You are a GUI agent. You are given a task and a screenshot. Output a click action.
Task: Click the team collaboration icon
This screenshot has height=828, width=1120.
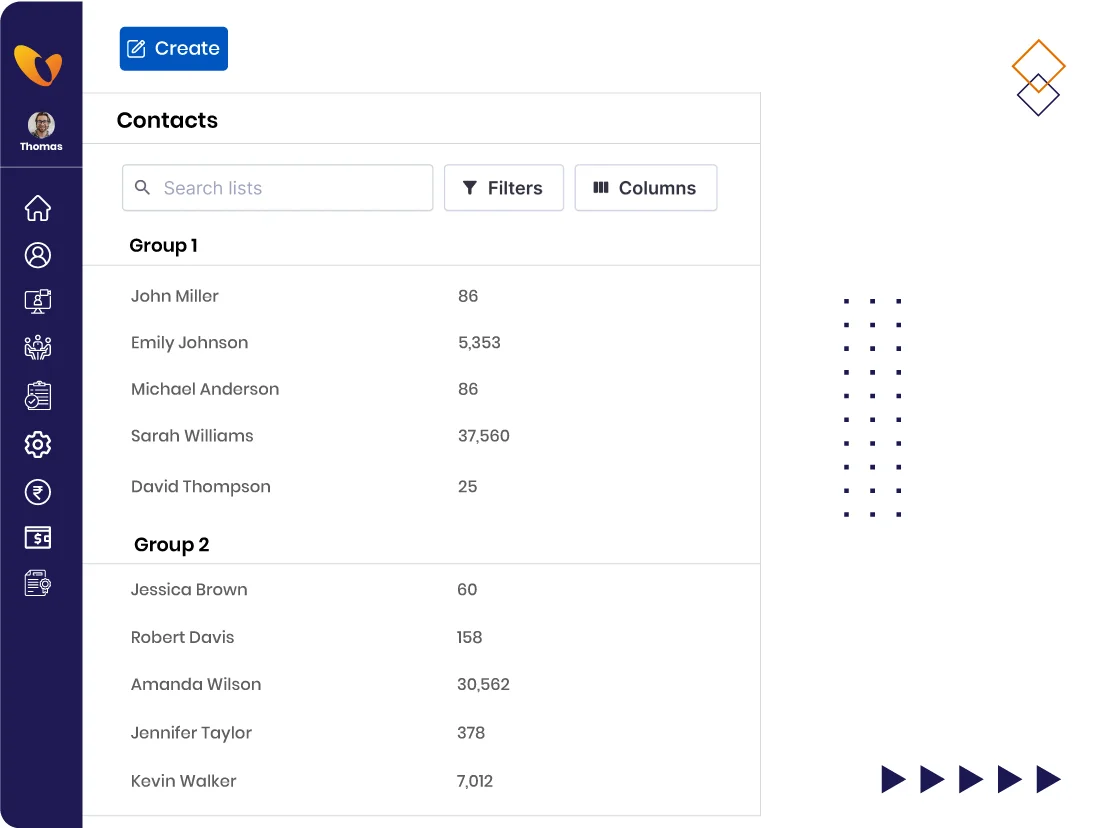point(38,348)
